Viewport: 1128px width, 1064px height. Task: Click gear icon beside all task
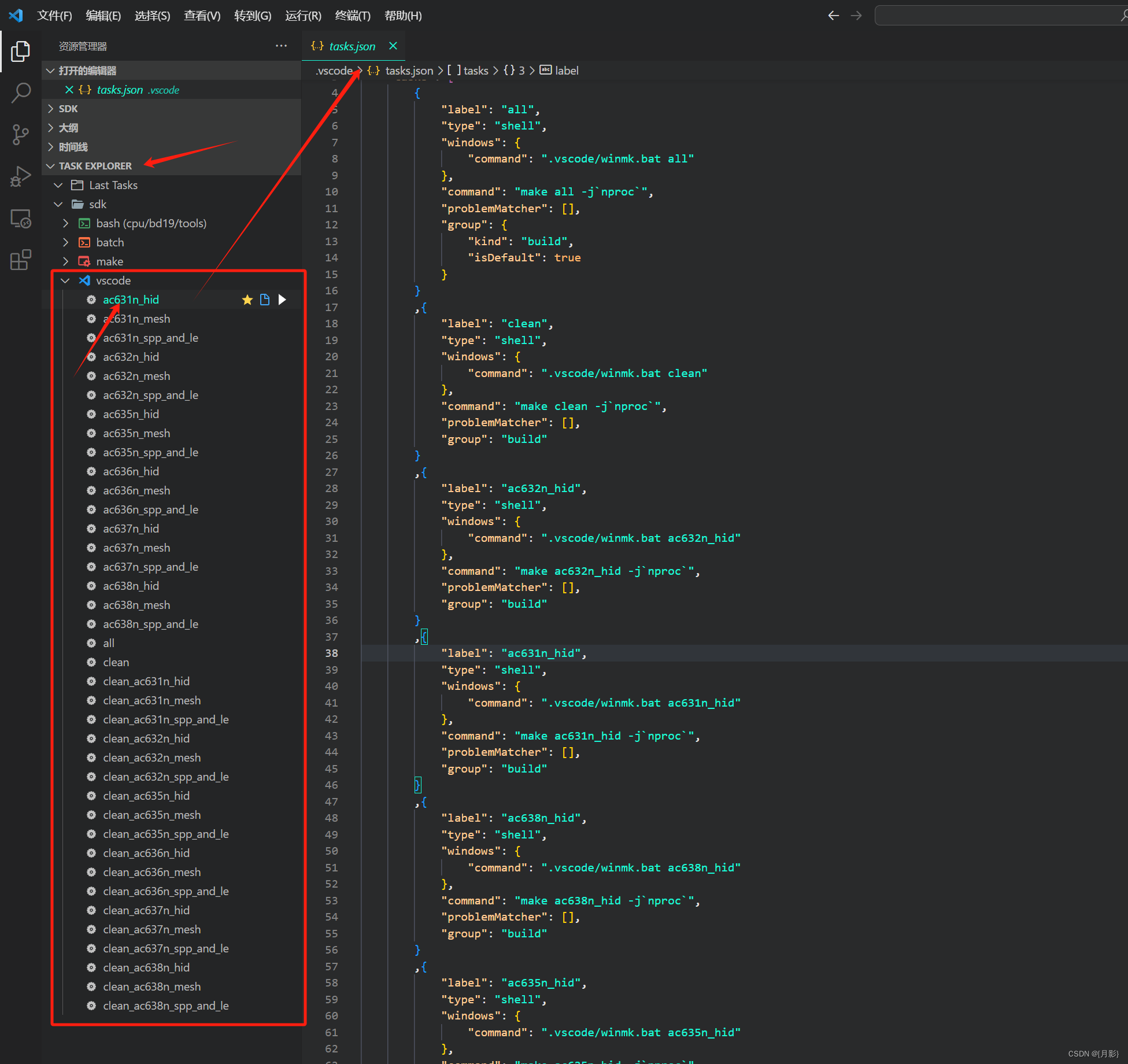91,643
